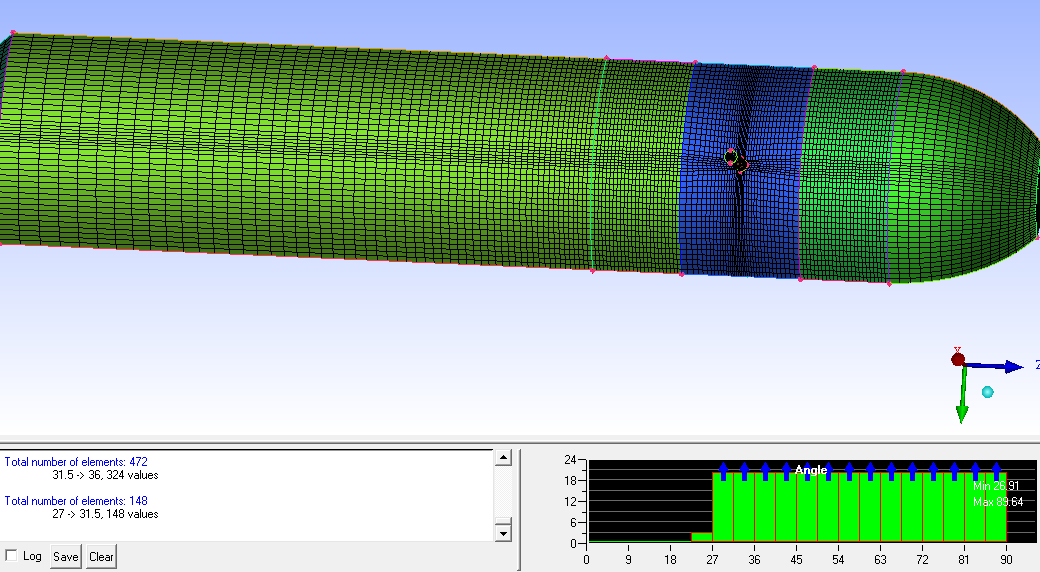Screen dimensions: 1040x572
Task: Click the 'Angle' histogram title label
Action: click(x=810, y=470)
